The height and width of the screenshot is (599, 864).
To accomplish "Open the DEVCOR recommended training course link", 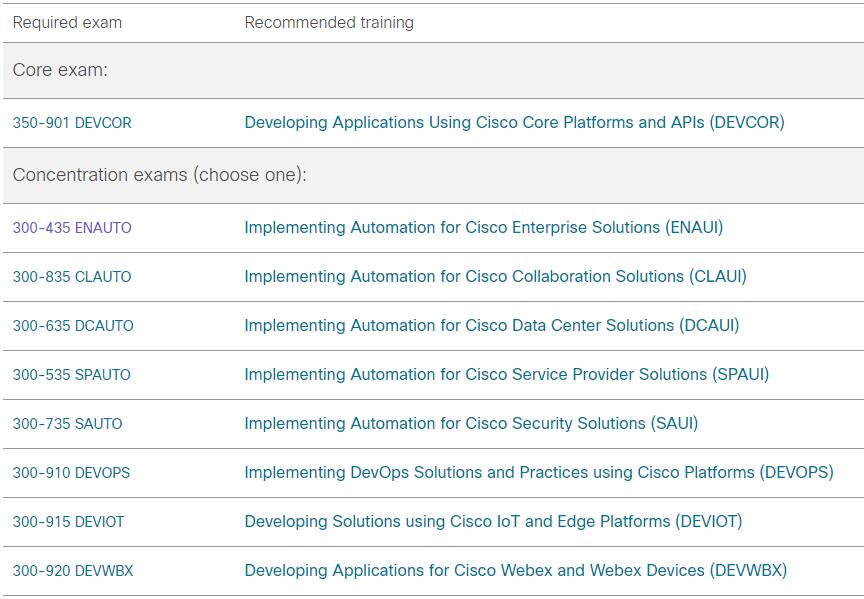I will [x=514, y=122].
